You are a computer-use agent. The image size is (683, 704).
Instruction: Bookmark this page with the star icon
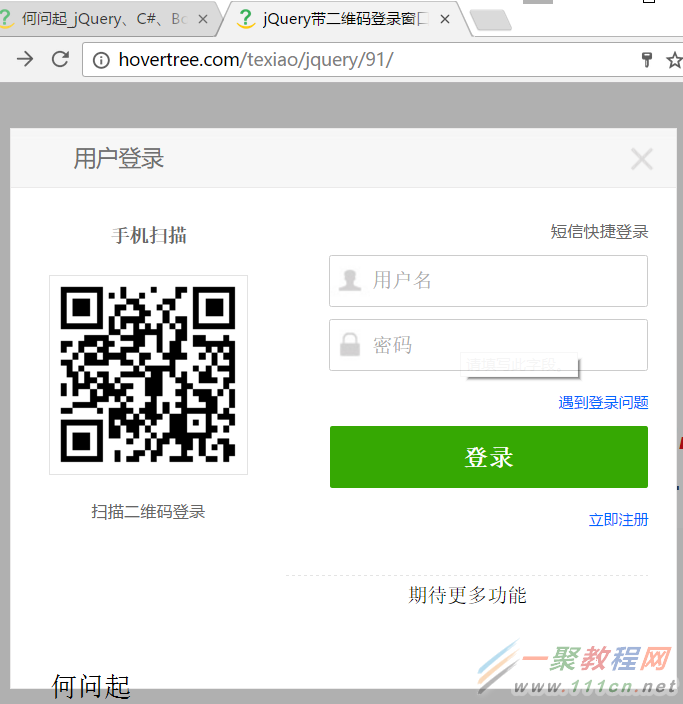tap(674, 60)
